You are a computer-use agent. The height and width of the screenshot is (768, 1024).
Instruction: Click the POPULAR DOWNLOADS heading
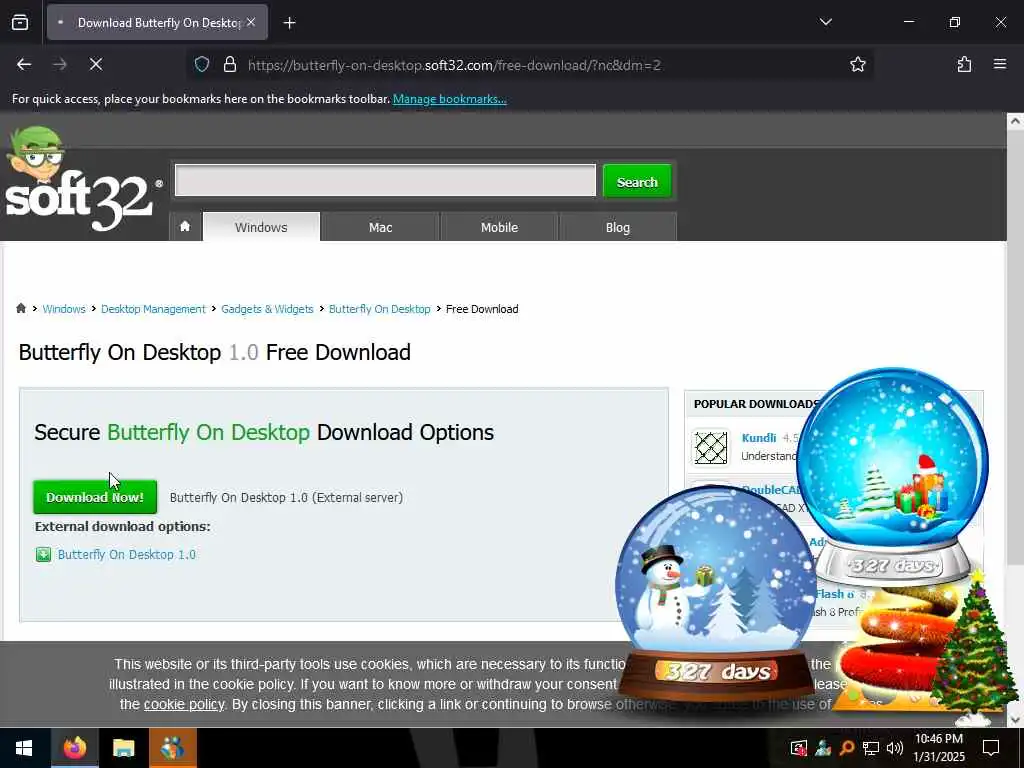[x=756, y=404]
